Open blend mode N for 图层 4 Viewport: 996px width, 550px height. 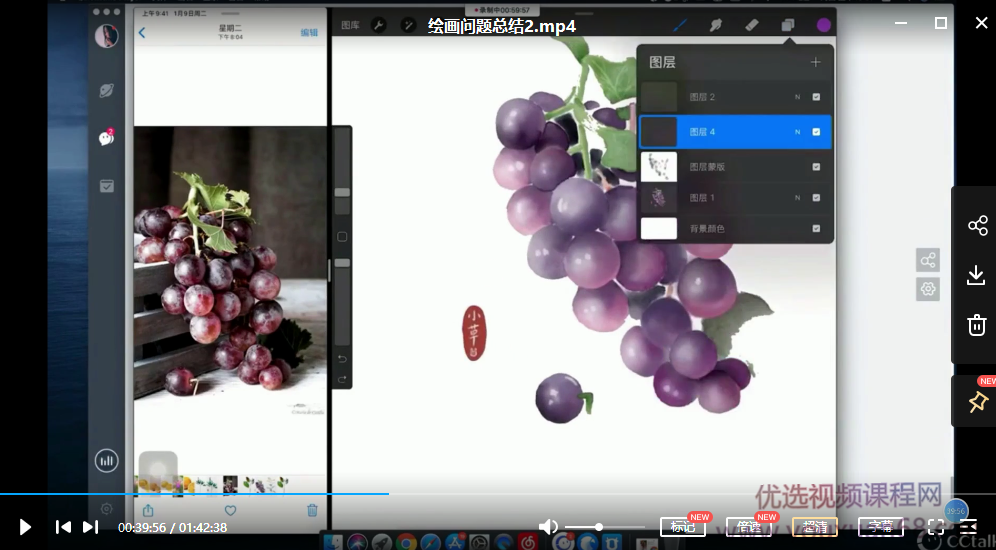pos(797,132)
